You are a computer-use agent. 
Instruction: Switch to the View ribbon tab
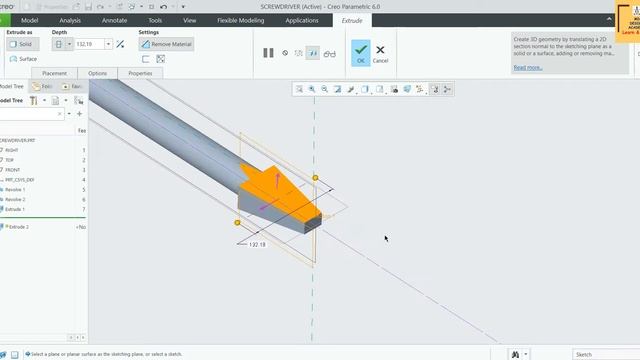189,20
